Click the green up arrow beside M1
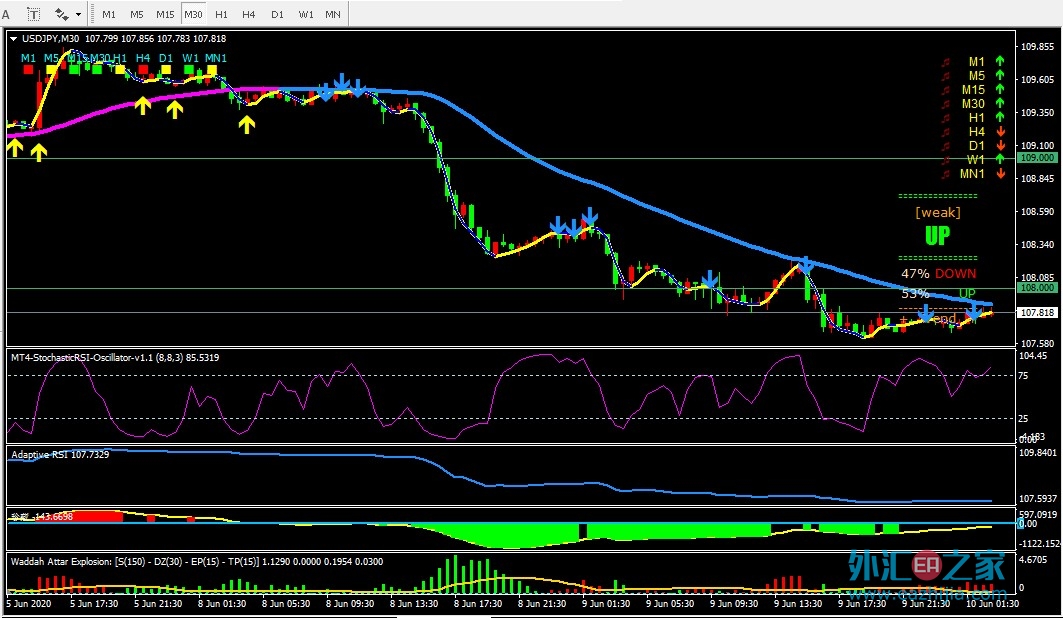This screenshot has width=1063, height=618. 1000,61
